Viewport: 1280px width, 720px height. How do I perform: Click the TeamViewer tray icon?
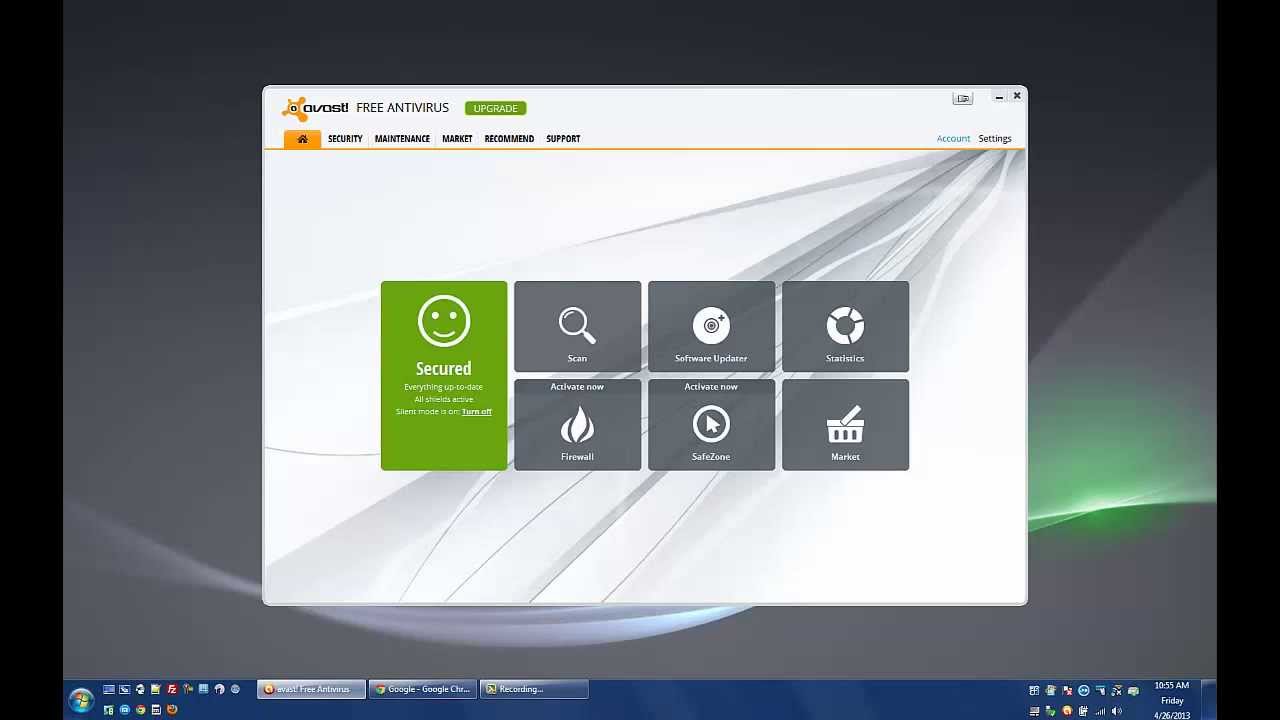[x=1083, y=690]
